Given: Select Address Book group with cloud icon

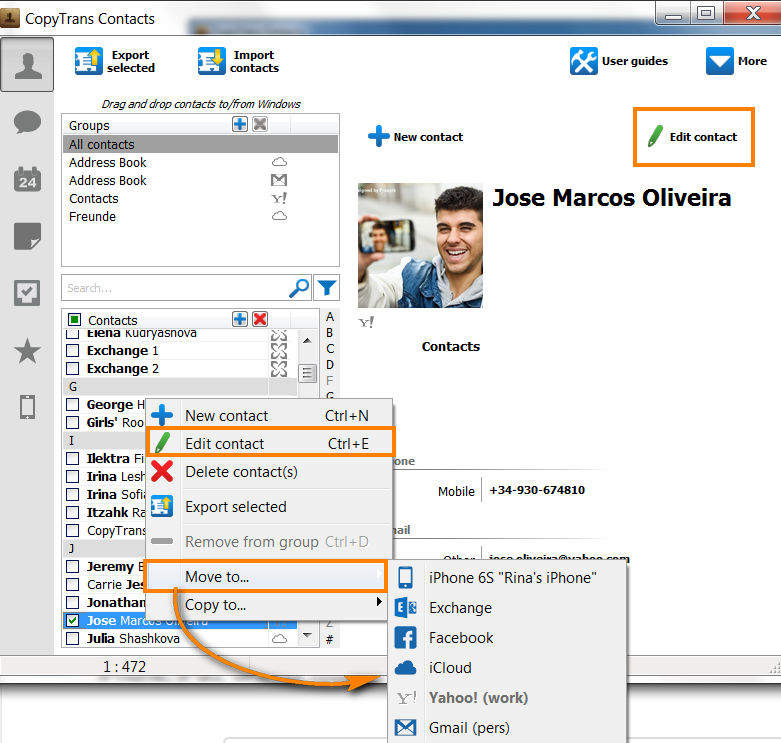Looking at the screenshot, I should click(x=200, y=162).
